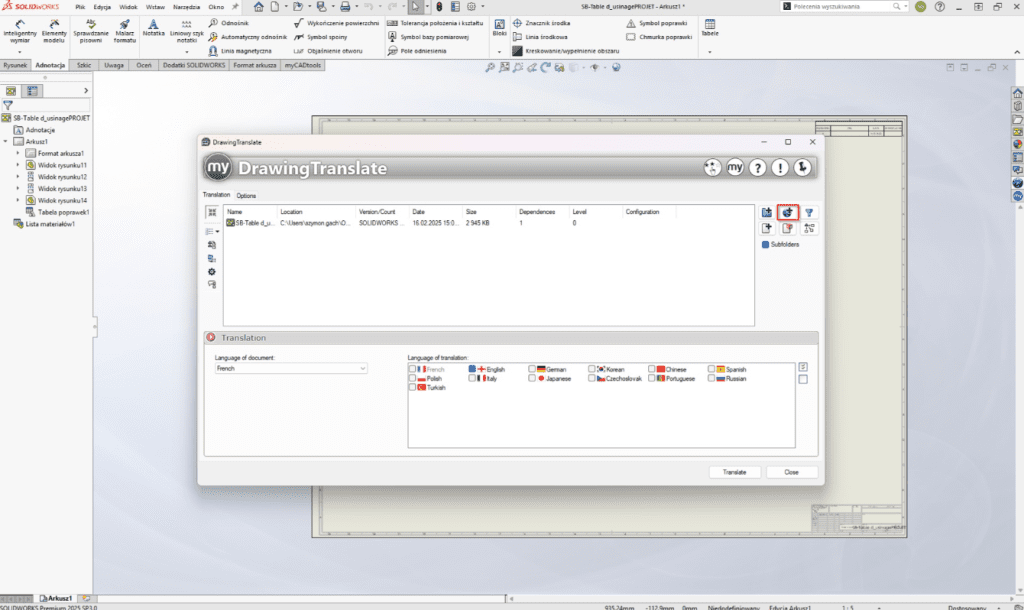Click the Location column header
Viewport: 1024px width, 610px height.
(x=291, y=212)
